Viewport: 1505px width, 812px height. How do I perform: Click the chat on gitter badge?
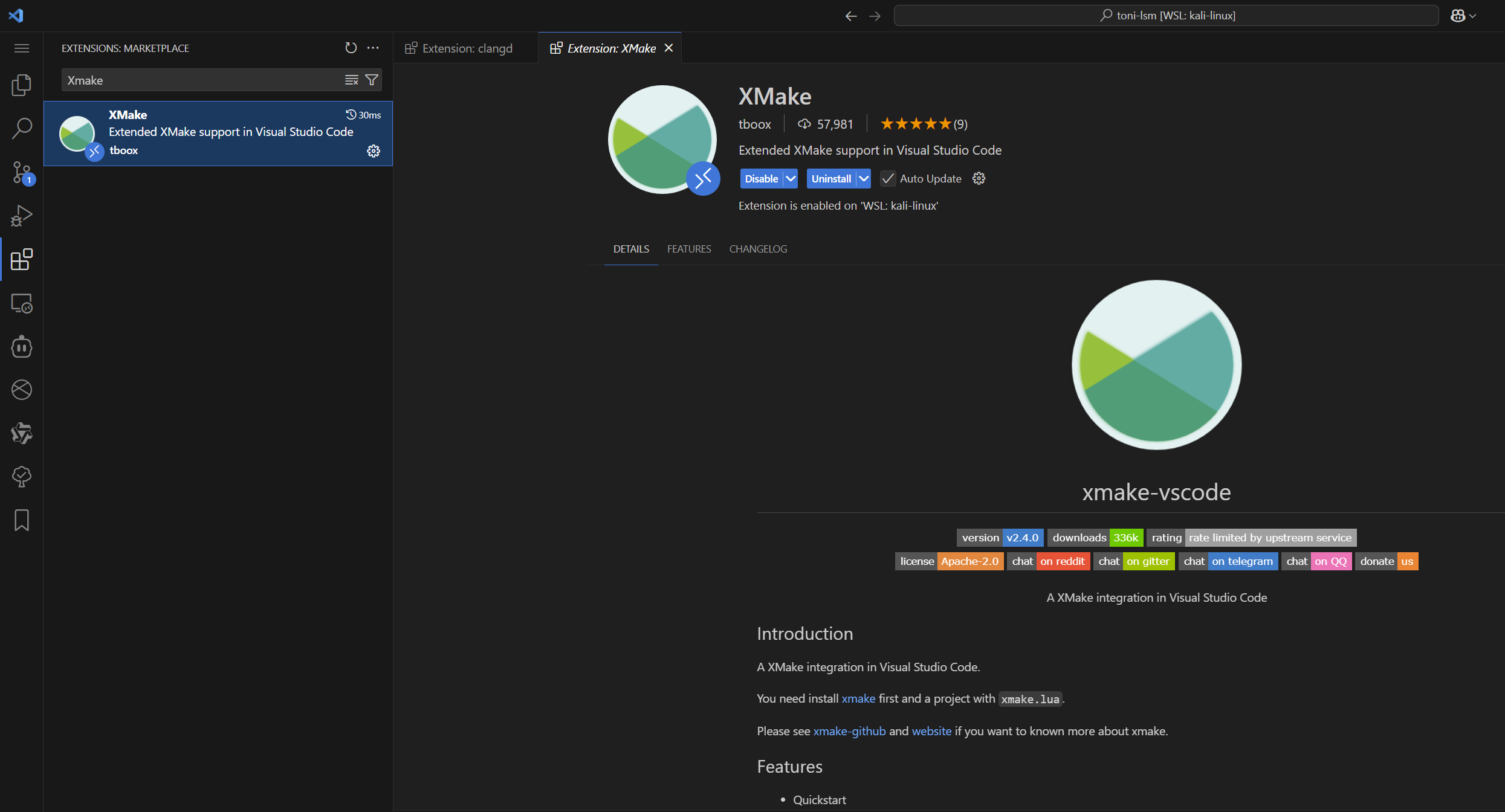[x=1133, y=561]
